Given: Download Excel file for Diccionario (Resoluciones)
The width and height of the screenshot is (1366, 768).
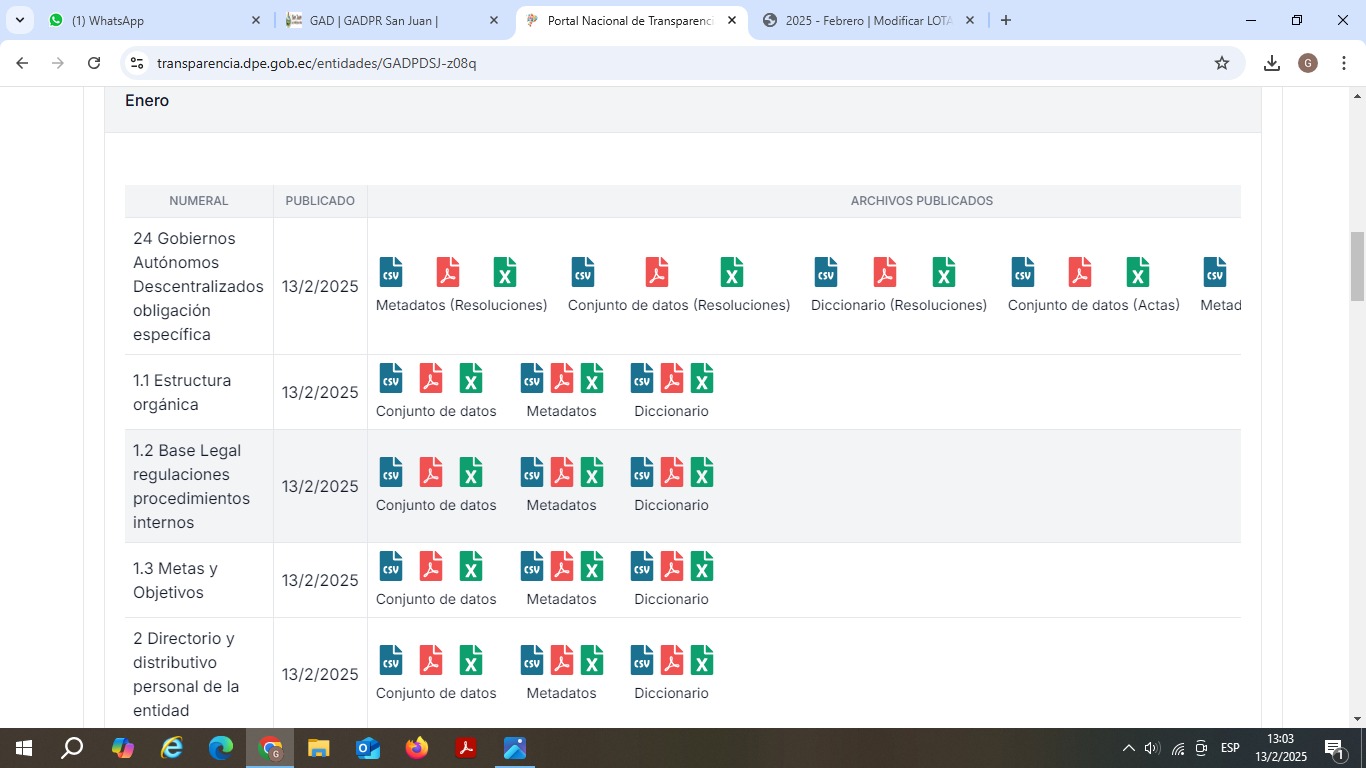Looking at the screenshot, I should click(944, 272).
